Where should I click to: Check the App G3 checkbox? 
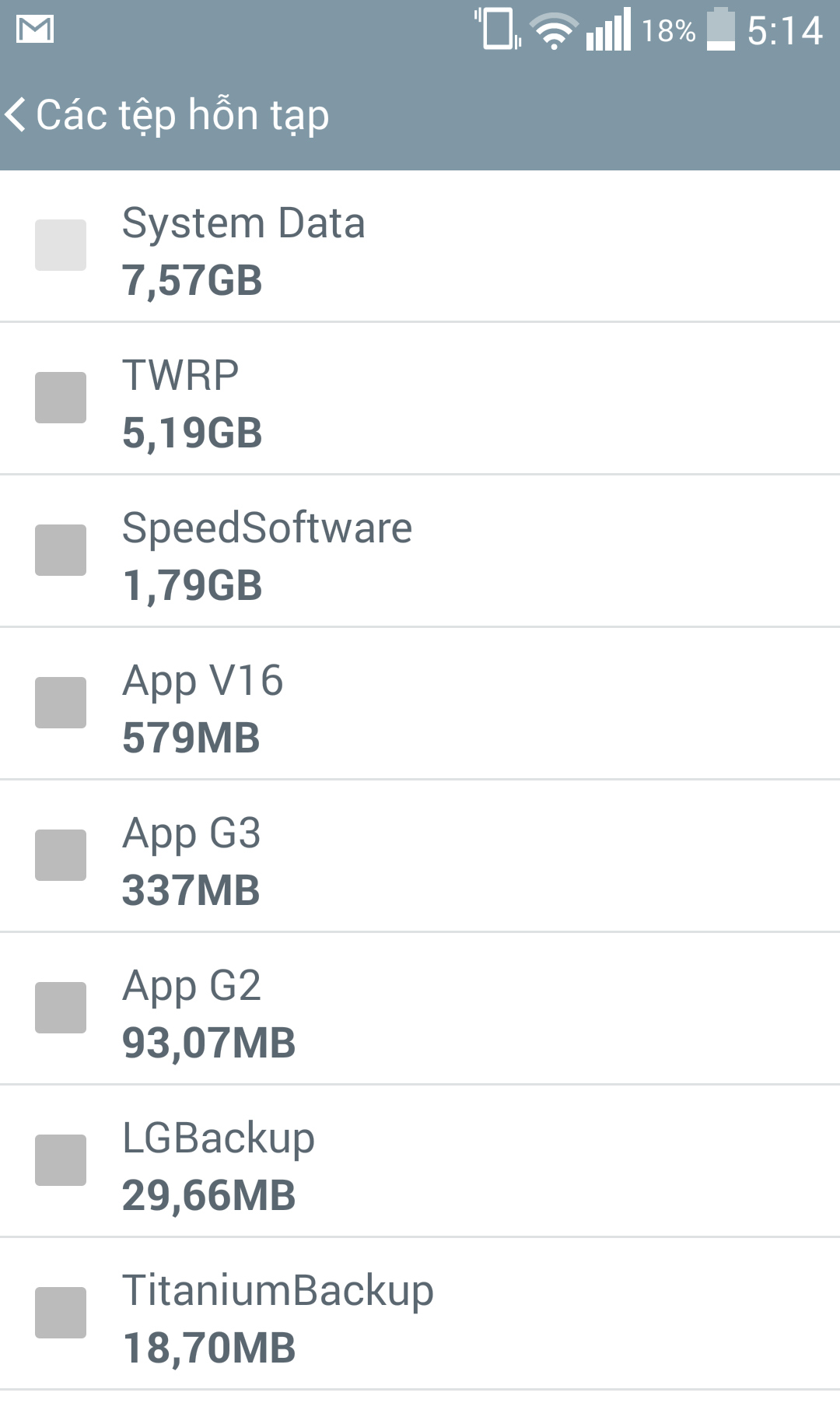pyautogui.click(x=61, y=857)
